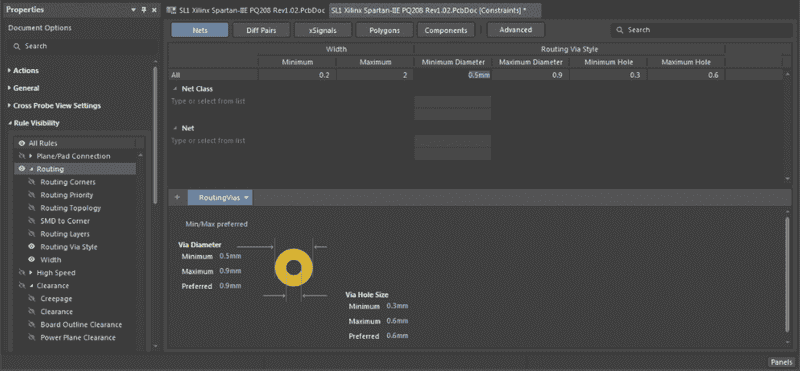Viewport: 800px width, 371px height.
Task: Click the PcbDoc file icon on first tab
Action: click(x=172, y=10)
